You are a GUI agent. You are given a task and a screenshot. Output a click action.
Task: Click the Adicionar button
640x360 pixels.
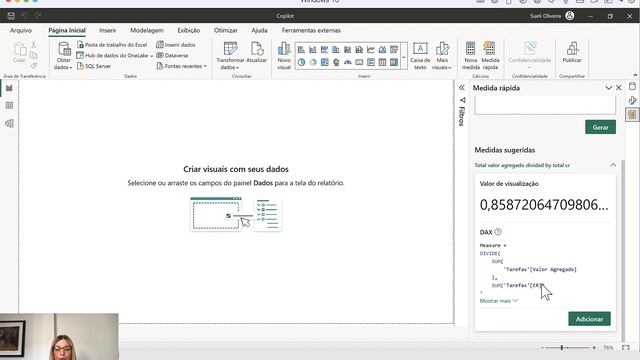coord(589,319)
